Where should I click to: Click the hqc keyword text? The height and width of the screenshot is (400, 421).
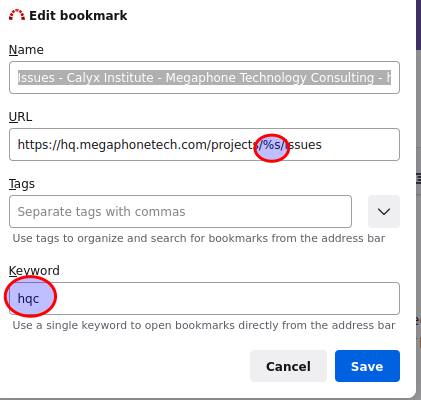pyautogui.click(x=28, y=298)
